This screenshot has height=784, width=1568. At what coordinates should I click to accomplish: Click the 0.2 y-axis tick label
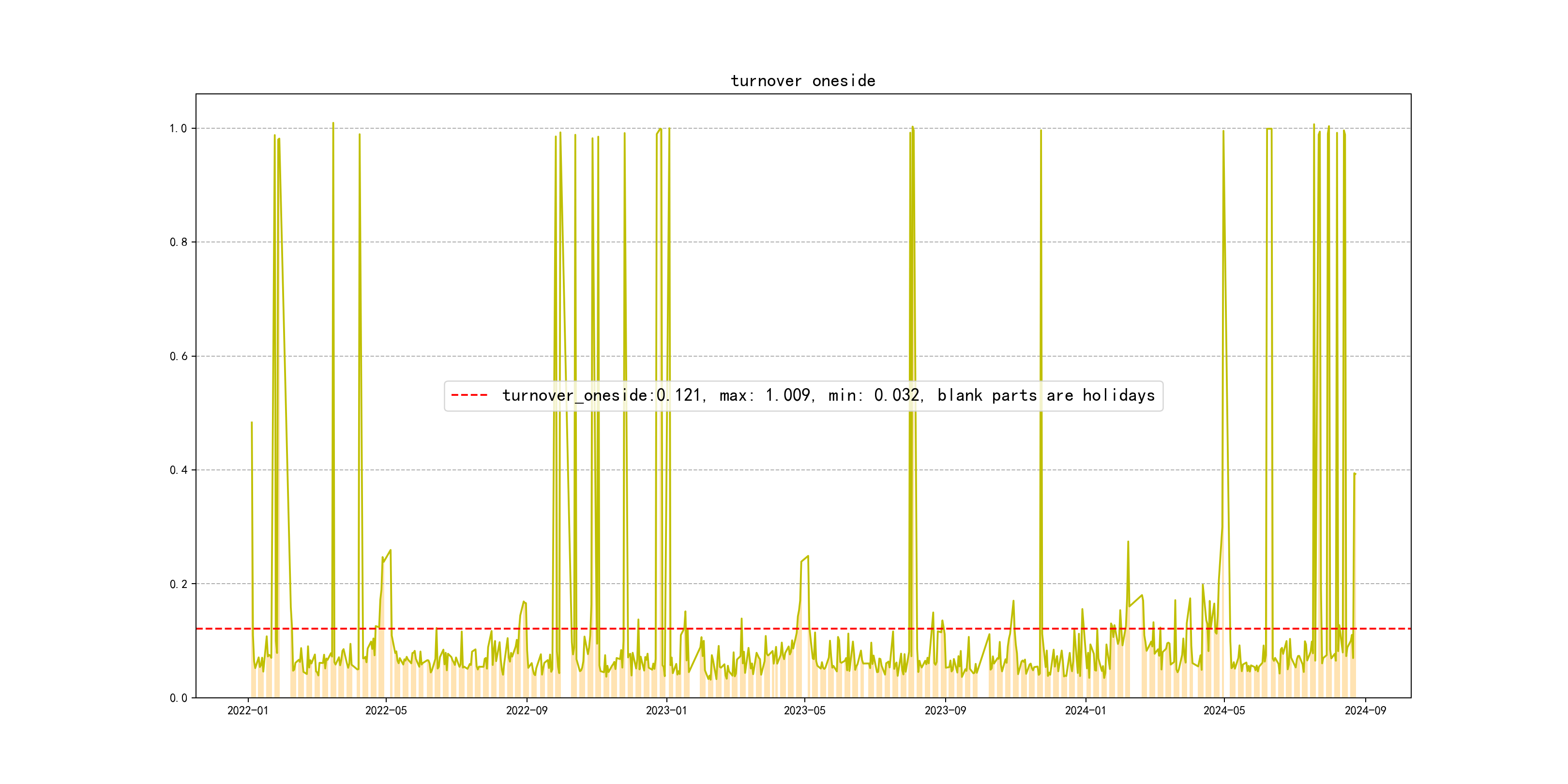[x=178, y=584]
